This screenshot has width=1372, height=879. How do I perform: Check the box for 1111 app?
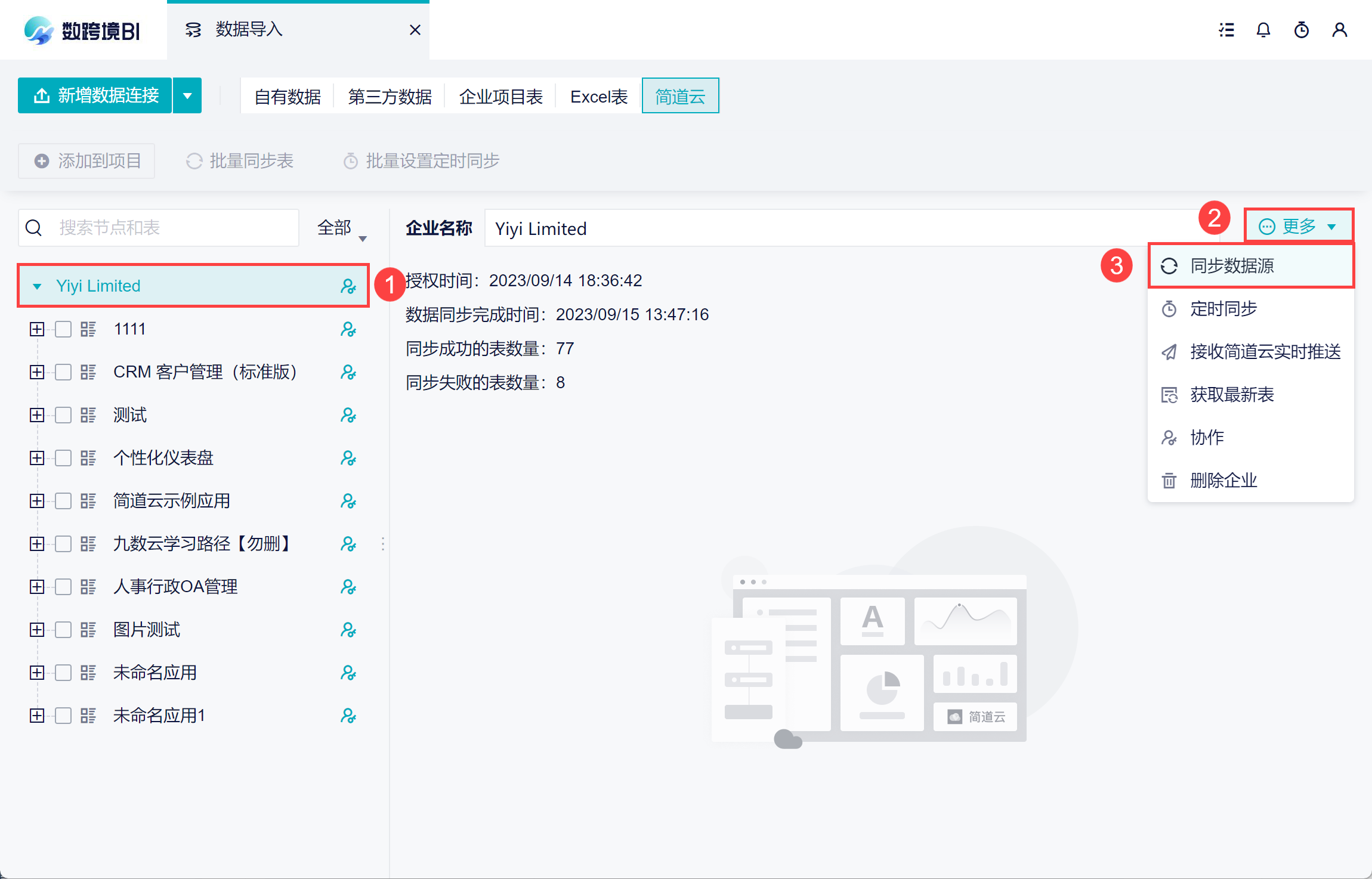(63, 329)
